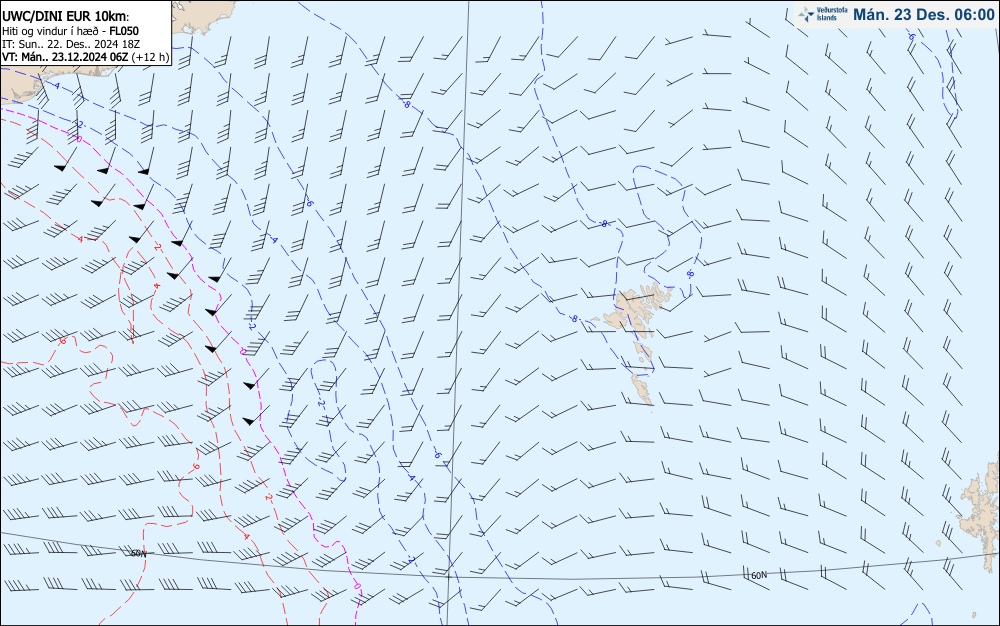Click the 'UWC/DINI EUR 10km:' title

[65, 17]
